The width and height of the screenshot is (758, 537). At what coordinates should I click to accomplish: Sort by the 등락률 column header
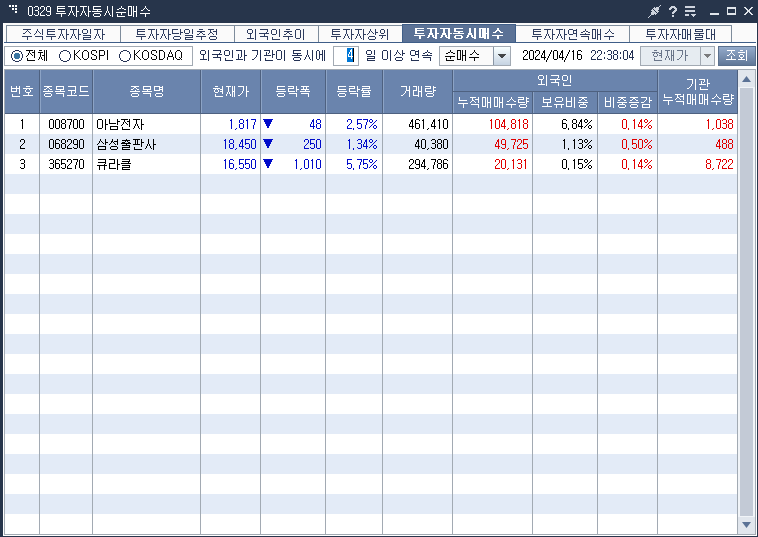(x=354, y=92)
